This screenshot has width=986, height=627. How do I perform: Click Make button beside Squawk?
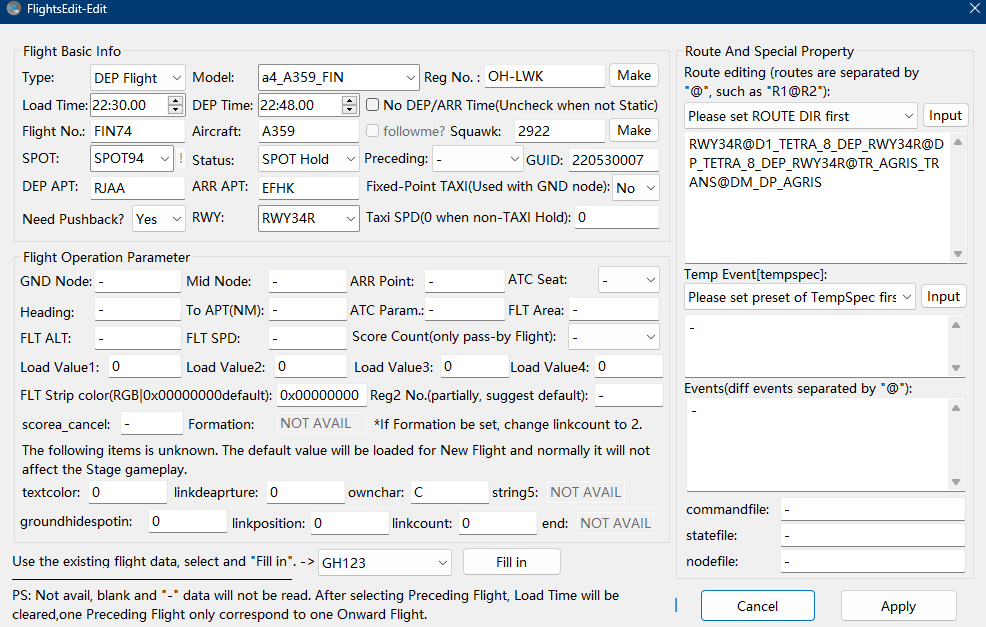click(634, 130)
